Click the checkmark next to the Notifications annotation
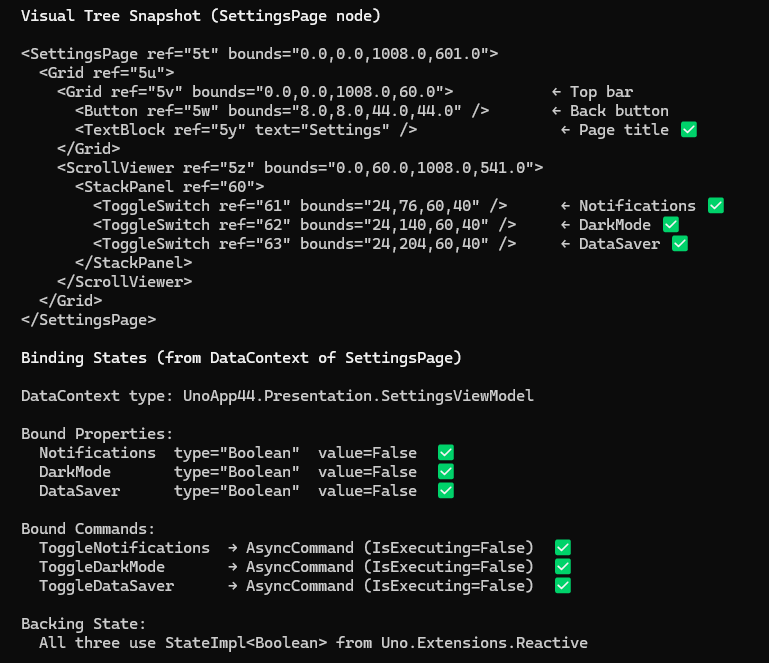The height and width of the screenshot is (663, 769). 715,206
